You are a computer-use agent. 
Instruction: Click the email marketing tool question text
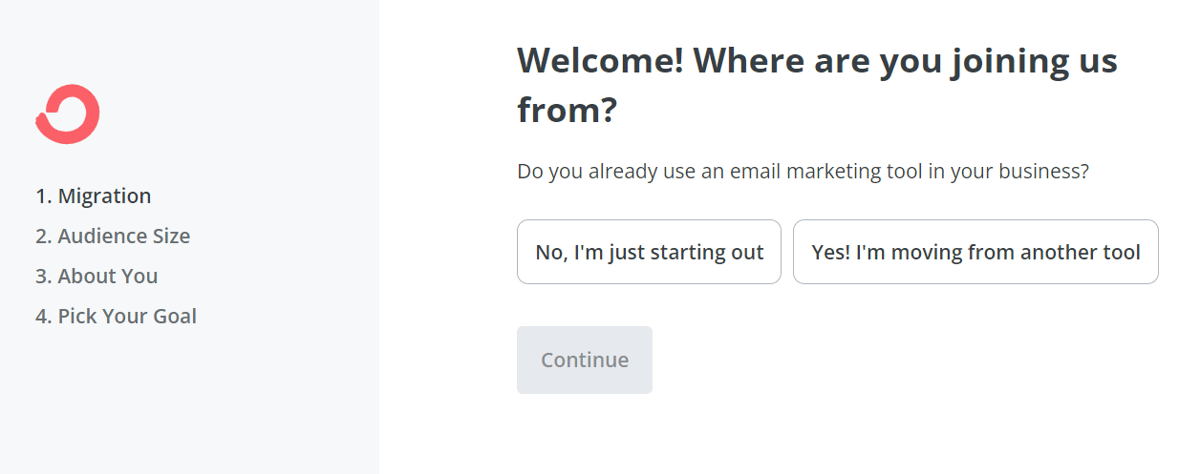click(802, 172)
